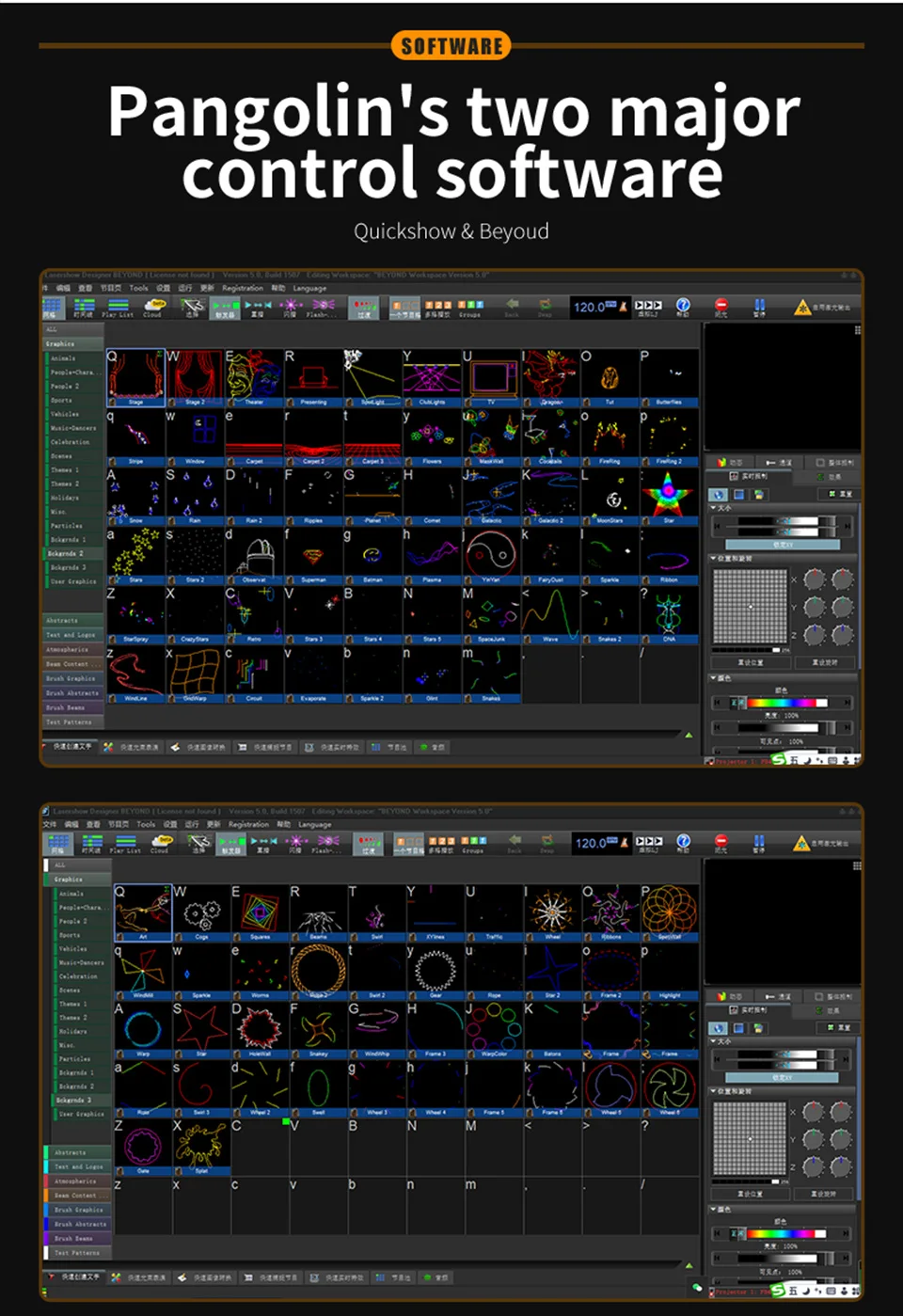Screen dimensions: 903x1316
Task: Open the Language menu in the upper window
Action: click(309, 288)
